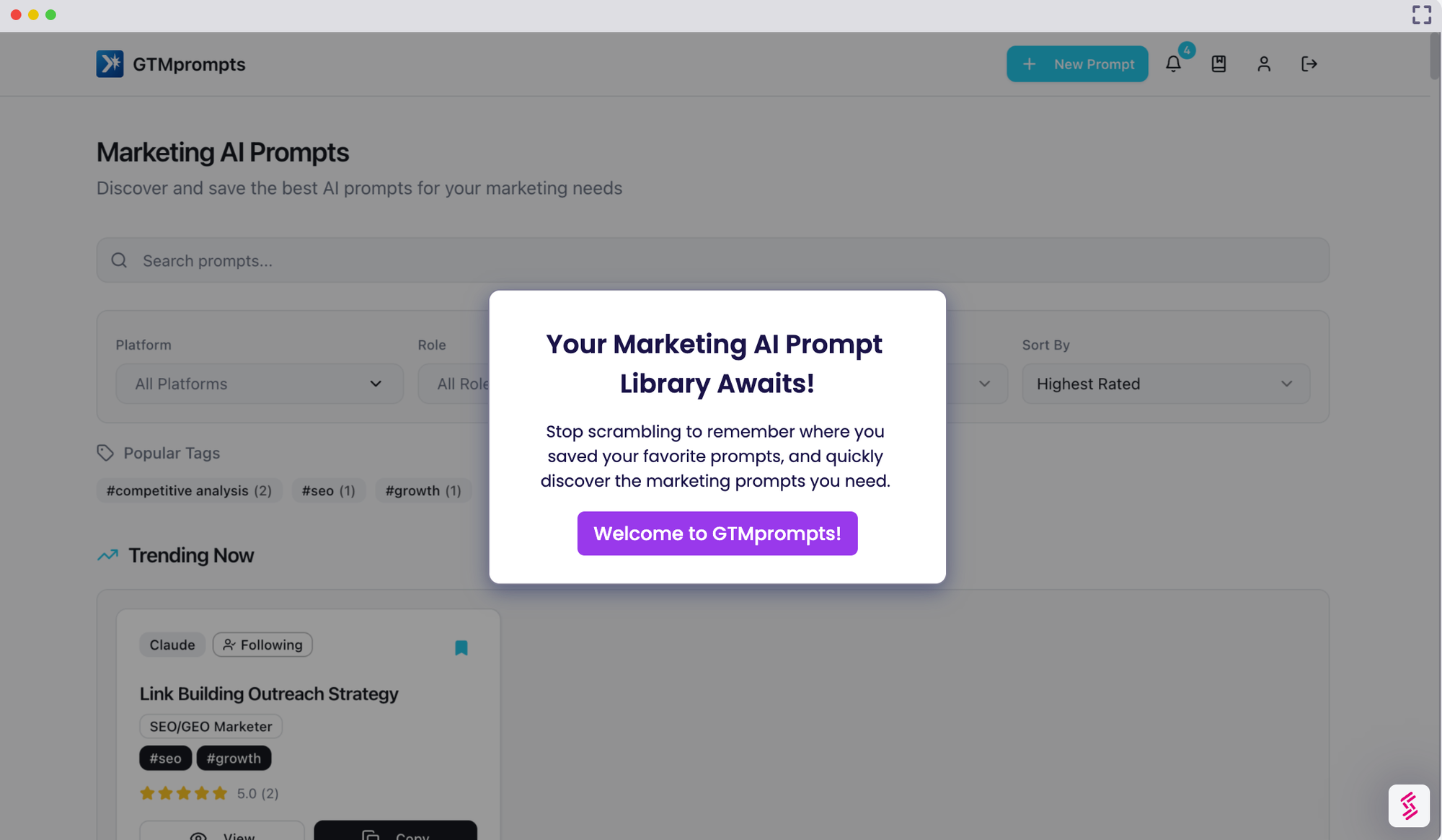The image size is (1442, 840).
Task: Open saved prompts bookmark icon in header
Action: point(1218,64)
